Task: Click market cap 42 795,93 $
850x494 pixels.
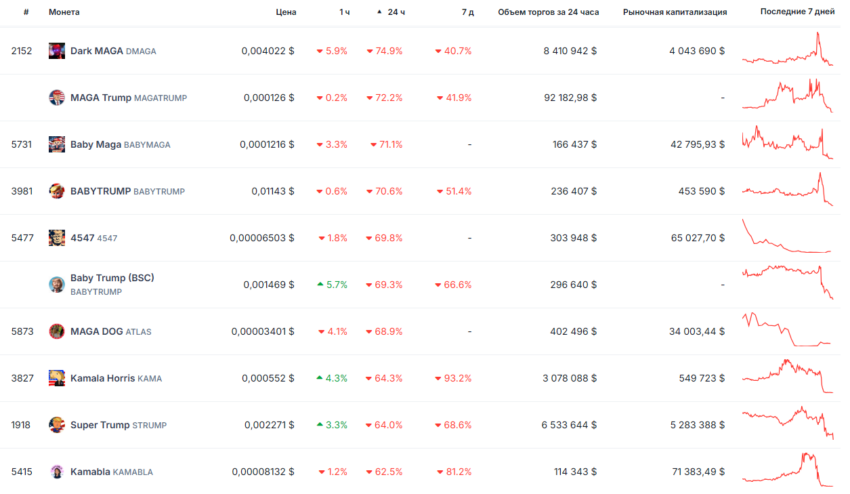Action: coord(698,144)
